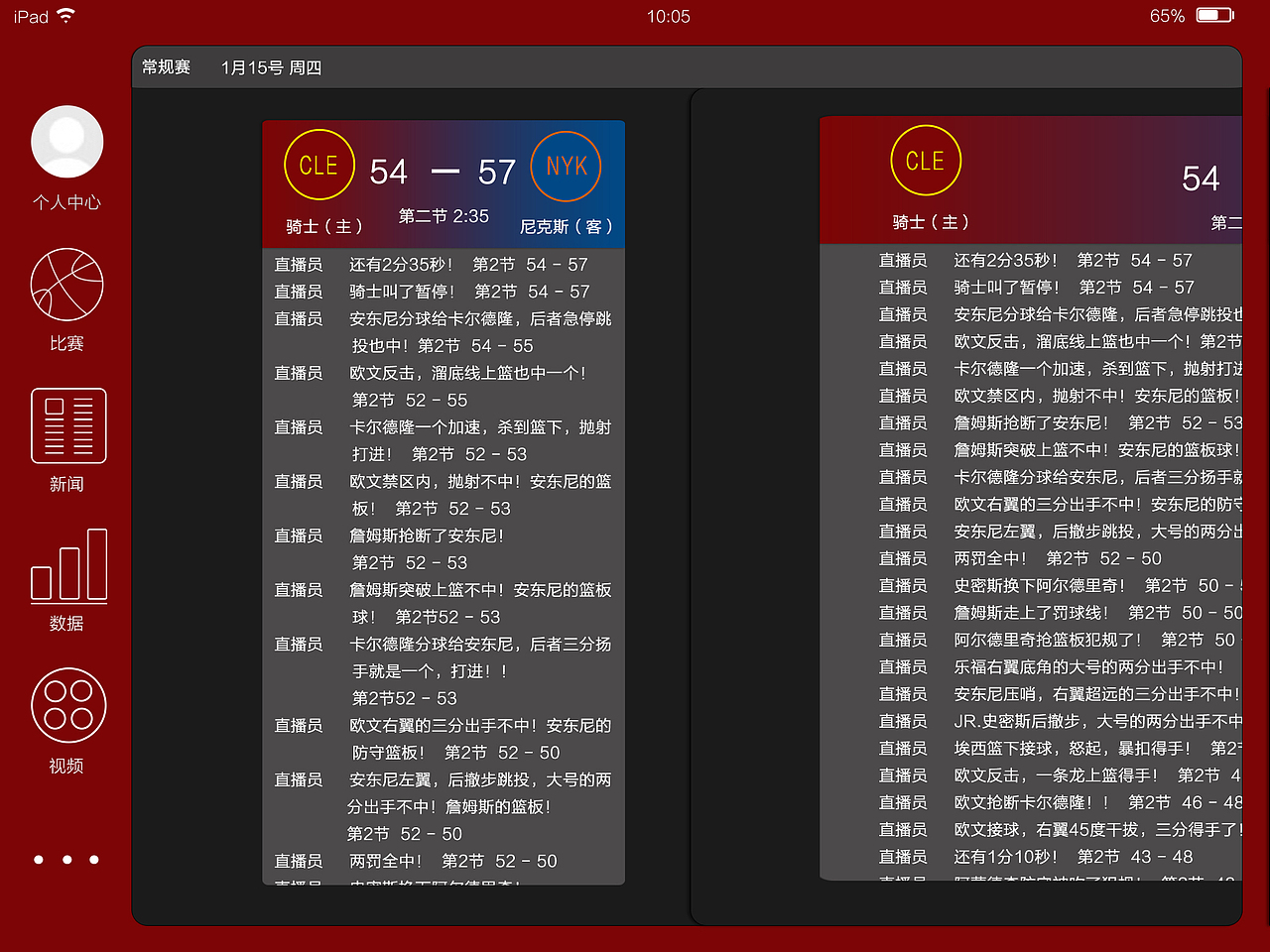
Task: Tap the 10:05 clock in status bar
Action: pos(668,16)
